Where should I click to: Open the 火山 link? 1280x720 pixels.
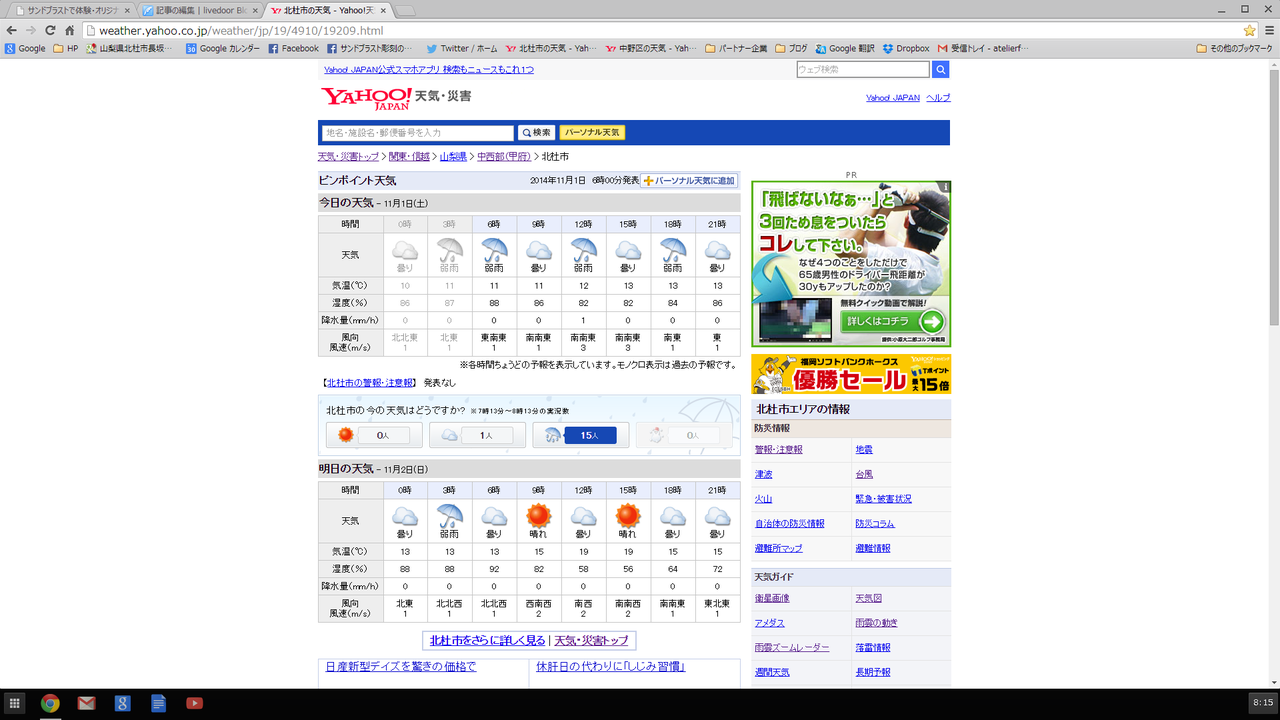click(x=764, y=499)
